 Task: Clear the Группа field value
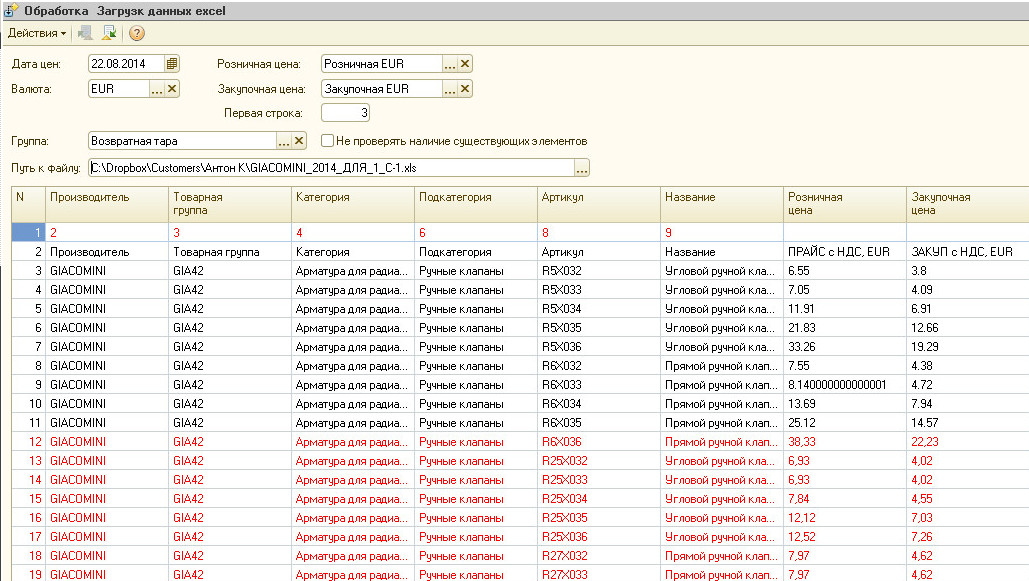299,141
